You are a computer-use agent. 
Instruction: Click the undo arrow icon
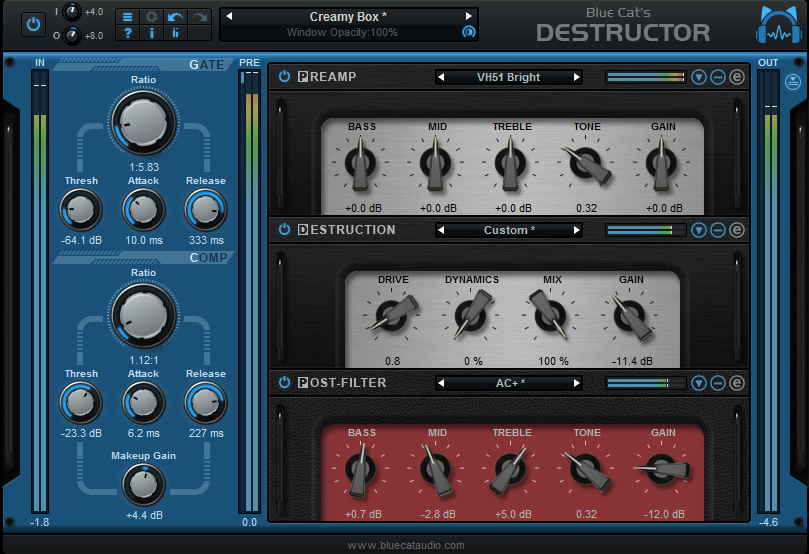(175, 17)
